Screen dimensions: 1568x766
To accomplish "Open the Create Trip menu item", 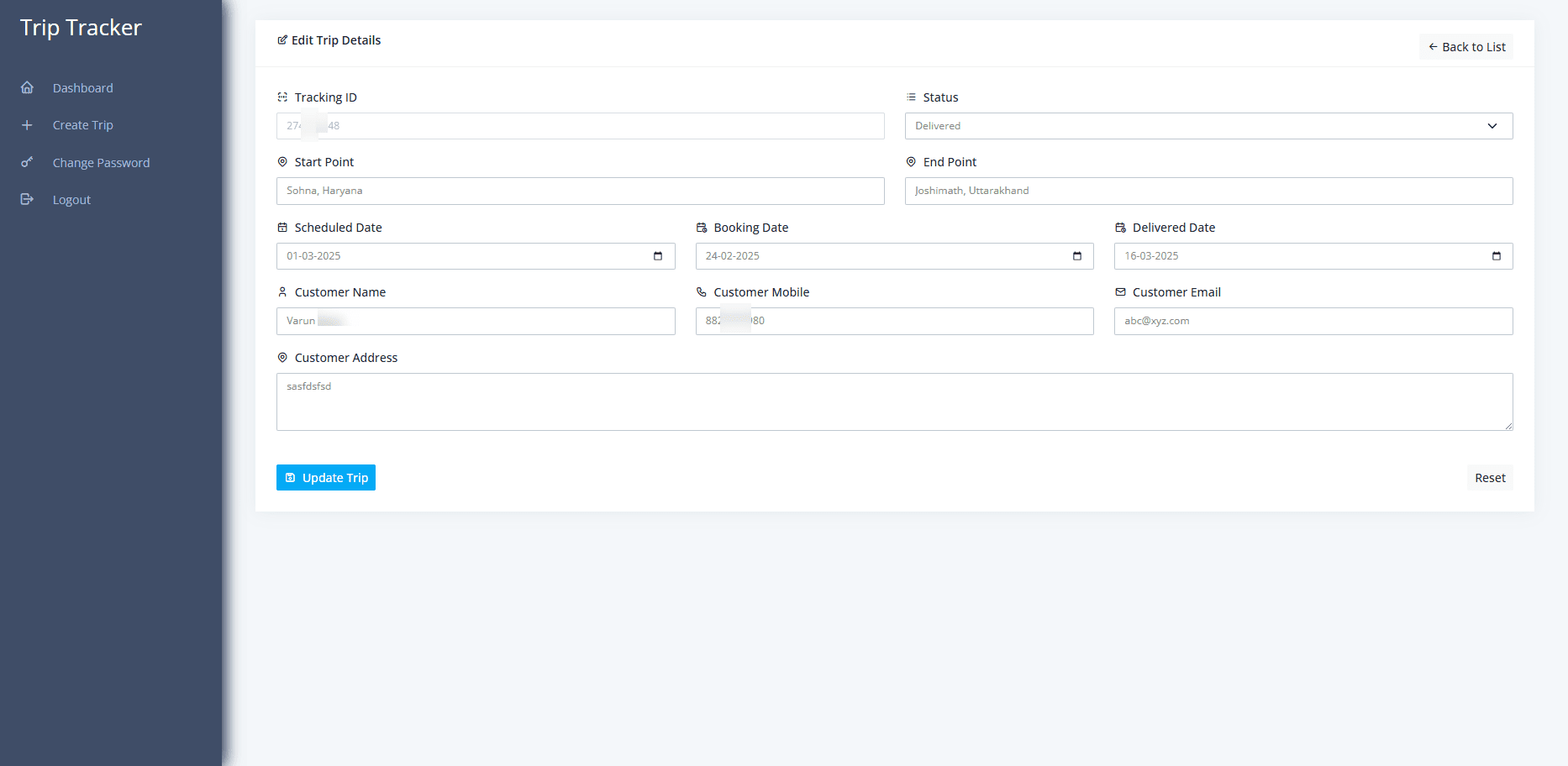I will pos(82,125).
